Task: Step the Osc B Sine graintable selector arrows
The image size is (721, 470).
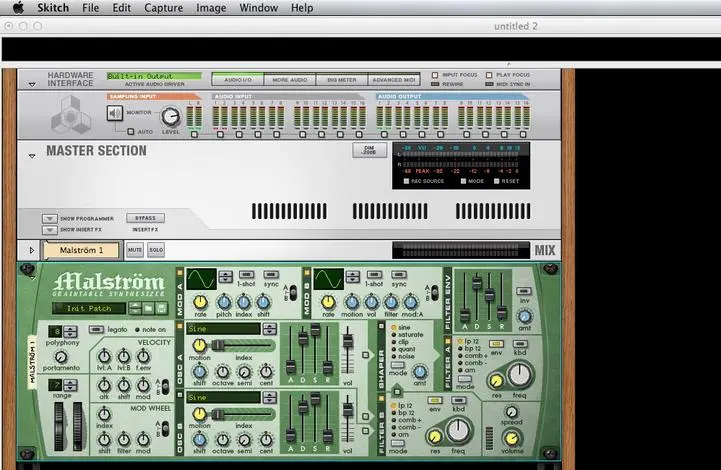Action: (x=269, y=397)
